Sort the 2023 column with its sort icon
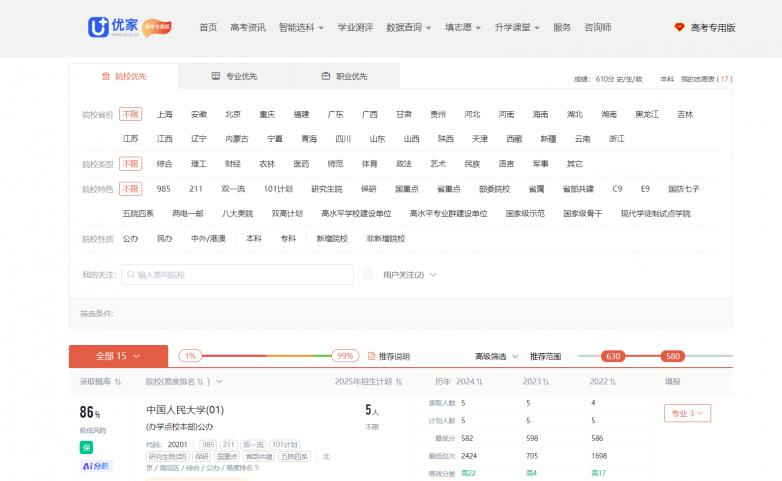Screen dimensions: 782x481 (x=546, y=382)
